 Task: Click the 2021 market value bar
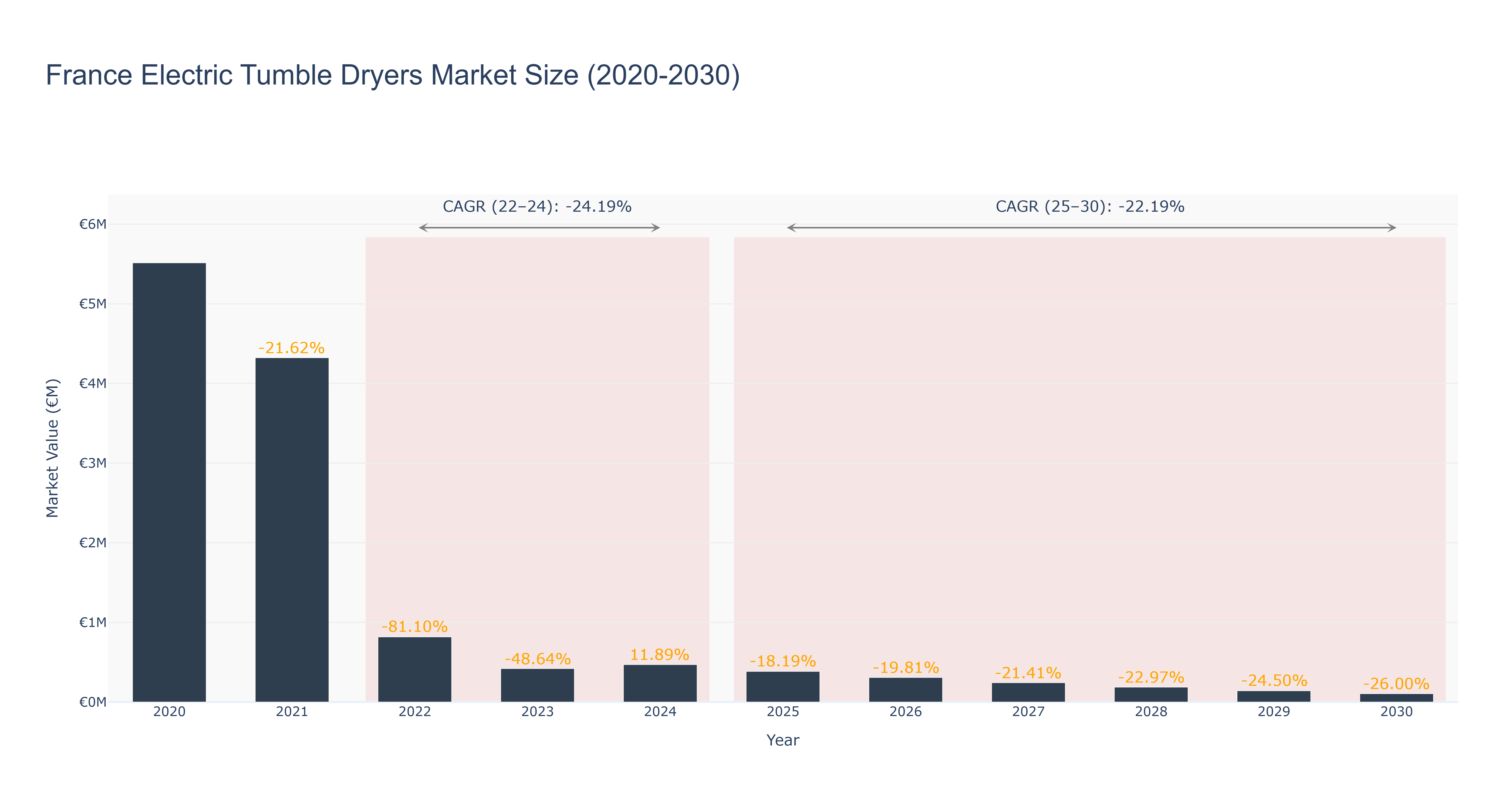point(292,530)
